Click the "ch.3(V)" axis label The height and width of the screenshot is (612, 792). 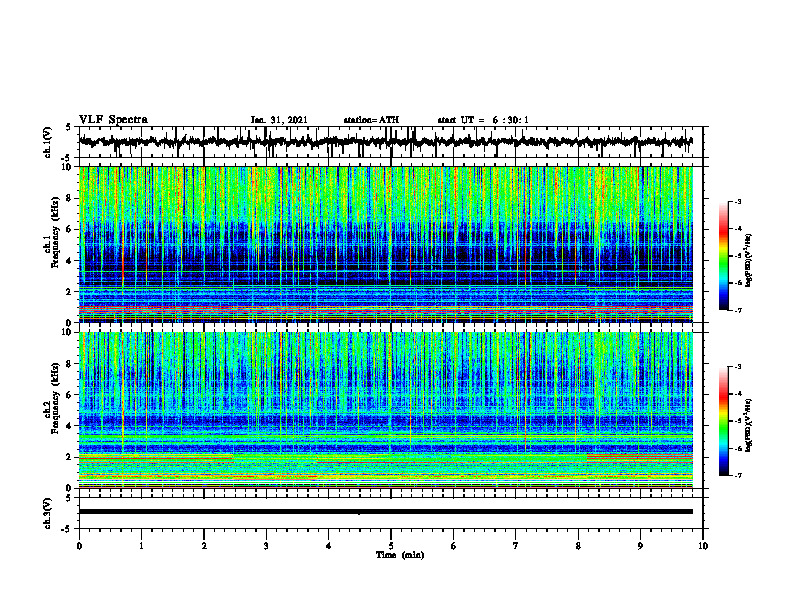[x=47, y=513]
